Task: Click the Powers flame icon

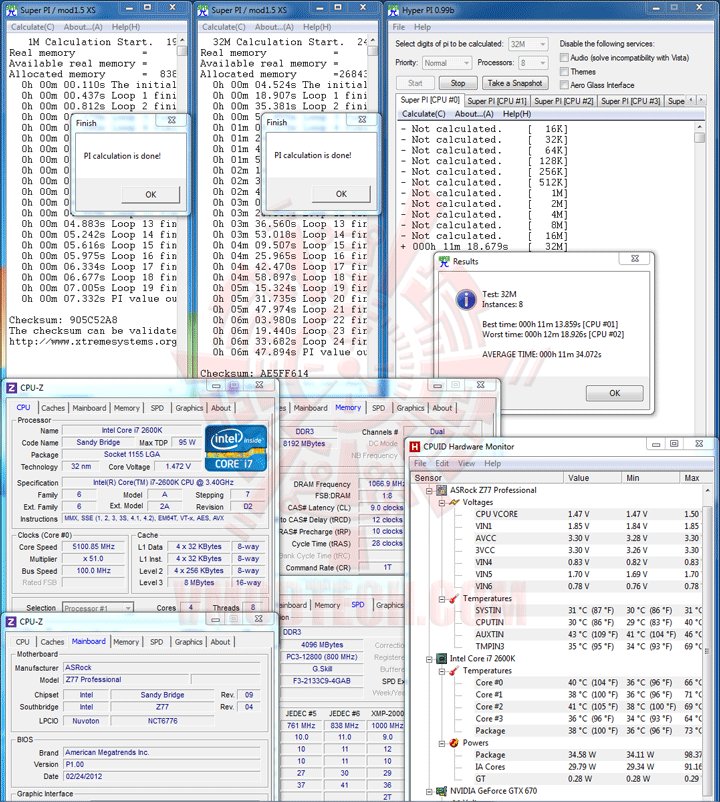Action: pos(454,743)
